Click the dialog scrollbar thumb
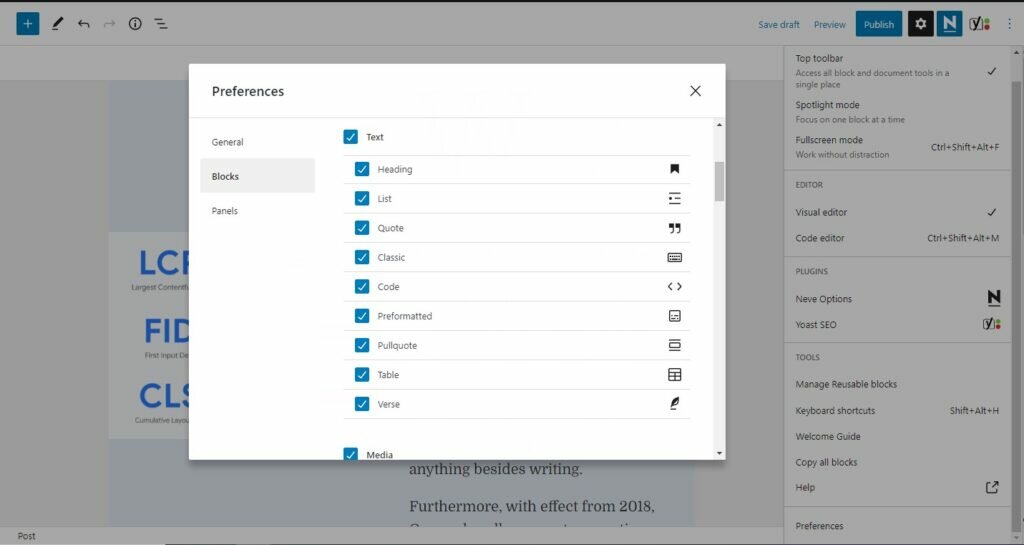1024x545 pixels. click(719, 181)
